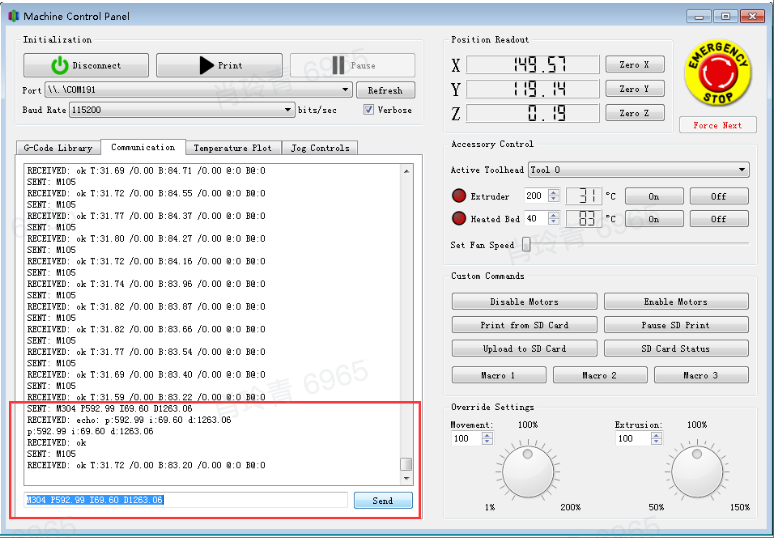Click the Disconnect power button
Image resolution: width=774 pixels, height=538 pixels.
coord(86,66)
